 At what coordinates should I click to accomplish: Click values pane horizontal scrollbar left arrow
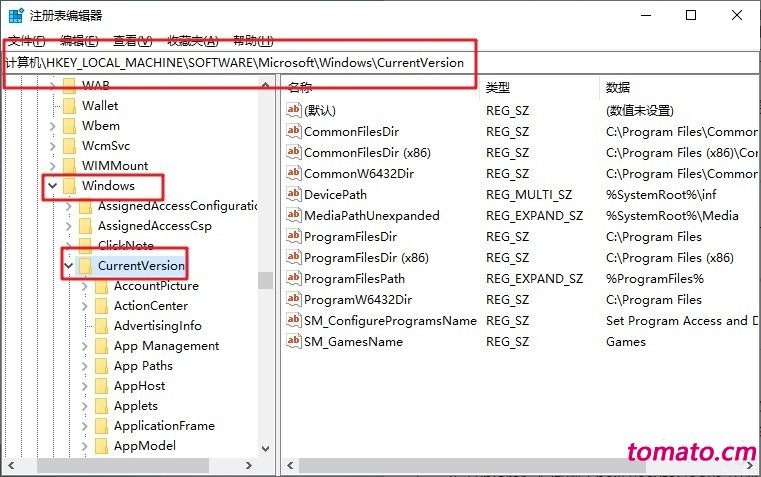tap(290, 466)
